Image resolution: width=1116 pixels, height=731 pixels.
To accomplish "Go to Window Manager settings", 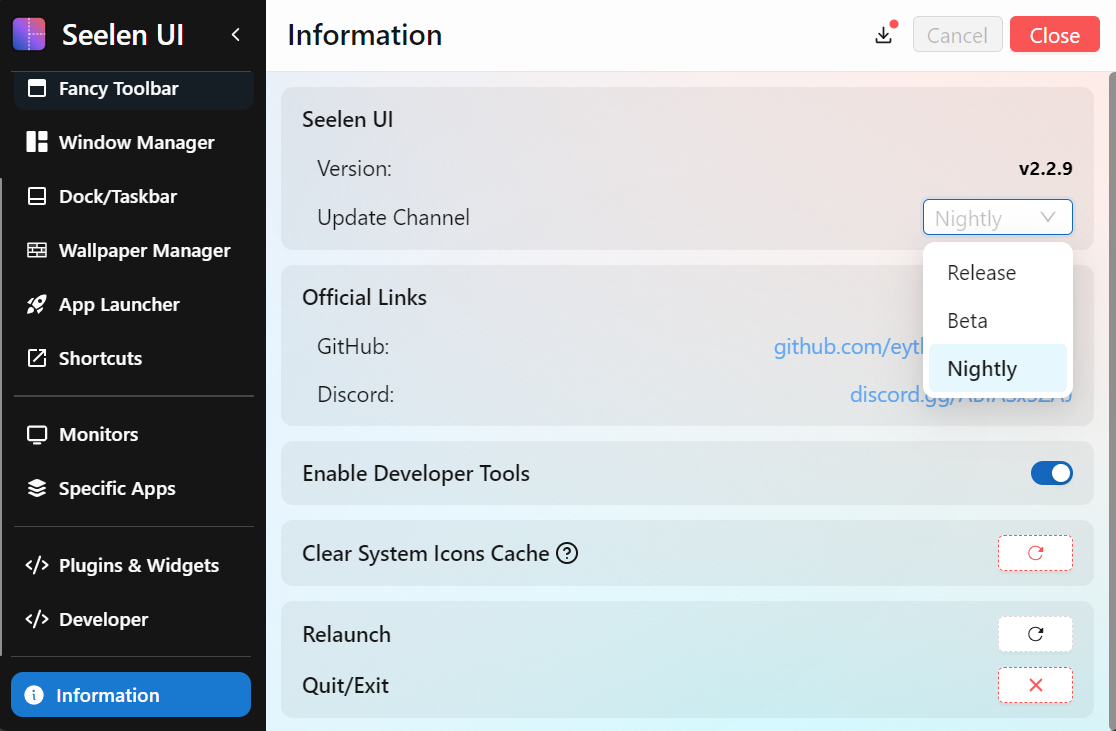I will point(133,142).
